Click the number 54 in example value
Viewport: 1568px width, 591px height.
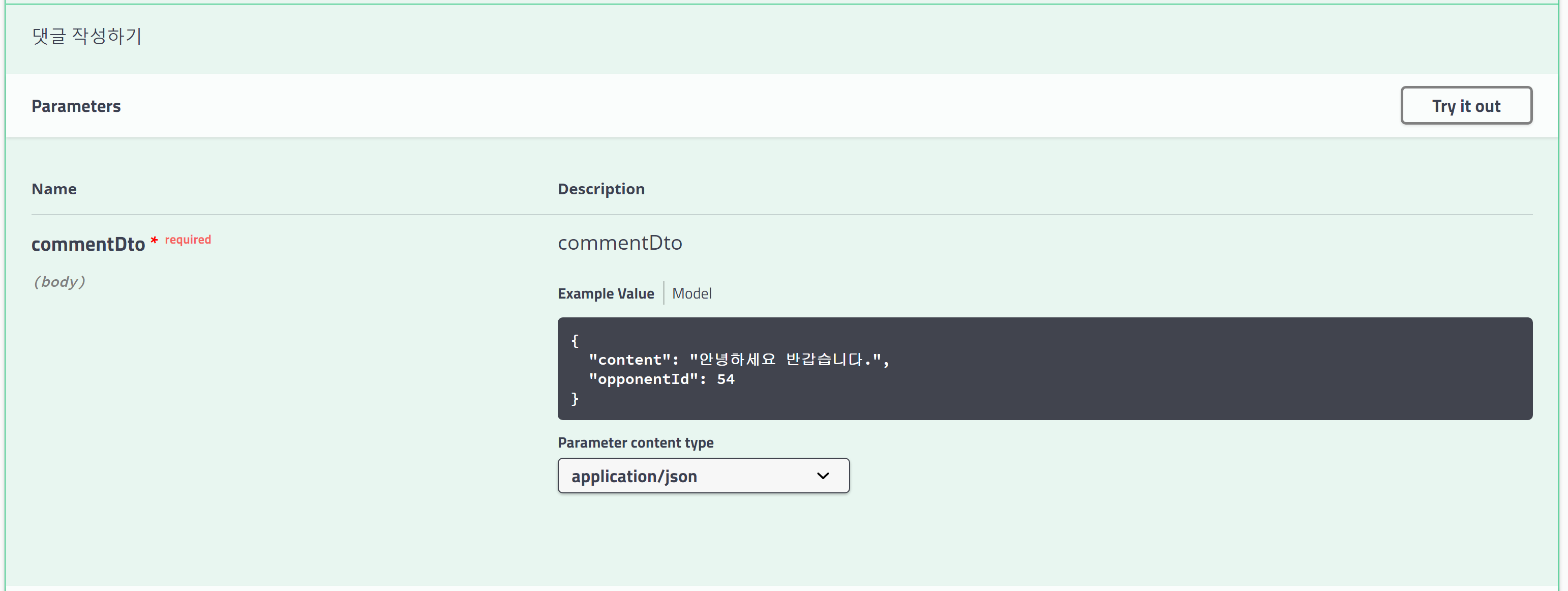(725, 379)
